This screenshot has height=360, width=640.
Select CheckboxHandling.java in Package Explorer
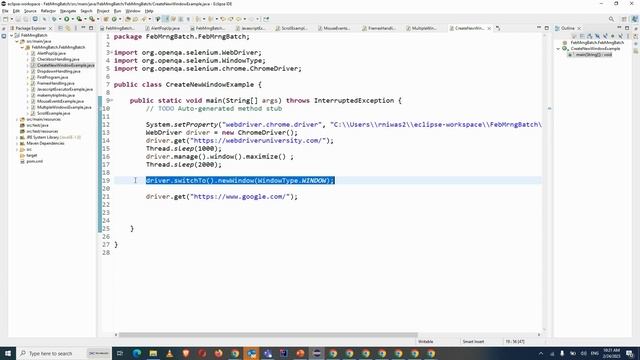coord(58,60)
